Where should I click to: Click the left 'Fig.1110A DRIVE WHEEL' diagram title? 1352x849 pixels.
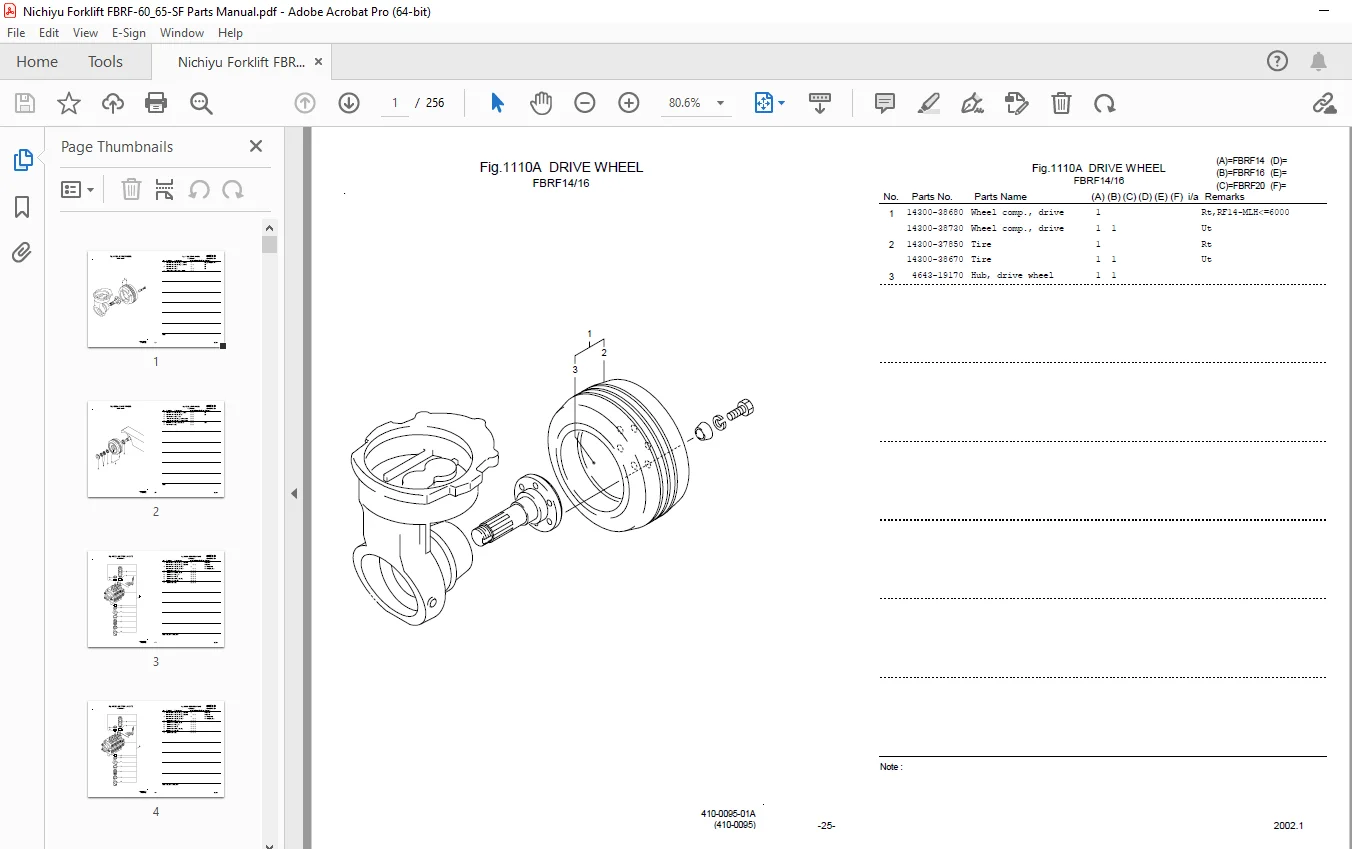(x=561, y=167)
